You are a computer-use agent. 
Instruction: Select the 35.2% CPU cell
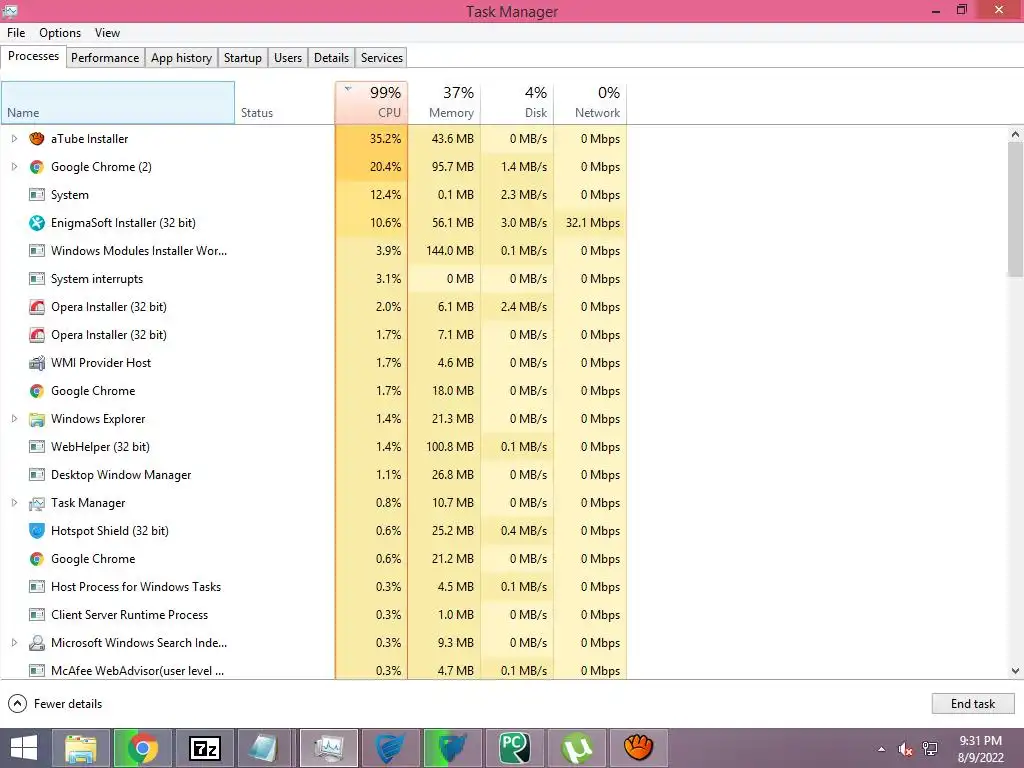point(372,138)
